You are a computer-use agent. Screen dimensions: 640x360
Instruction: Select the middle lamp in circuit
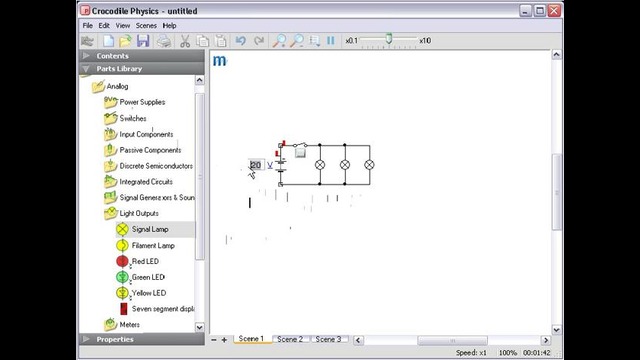[x=345, y=165]
